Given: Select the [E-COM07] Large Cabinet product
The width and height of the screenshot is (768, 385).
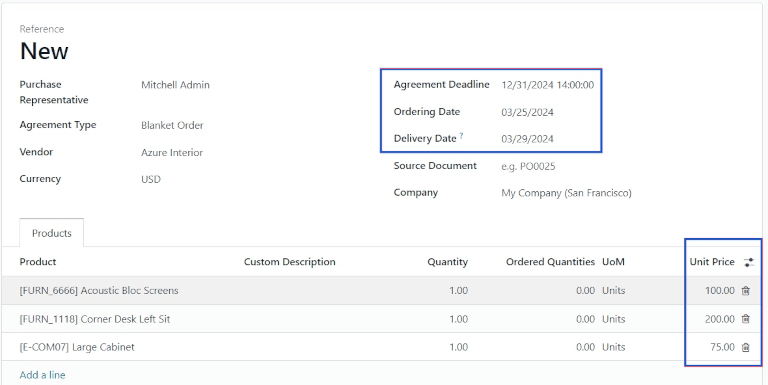Looking at the screenshot, I should (x=77, y=347).
